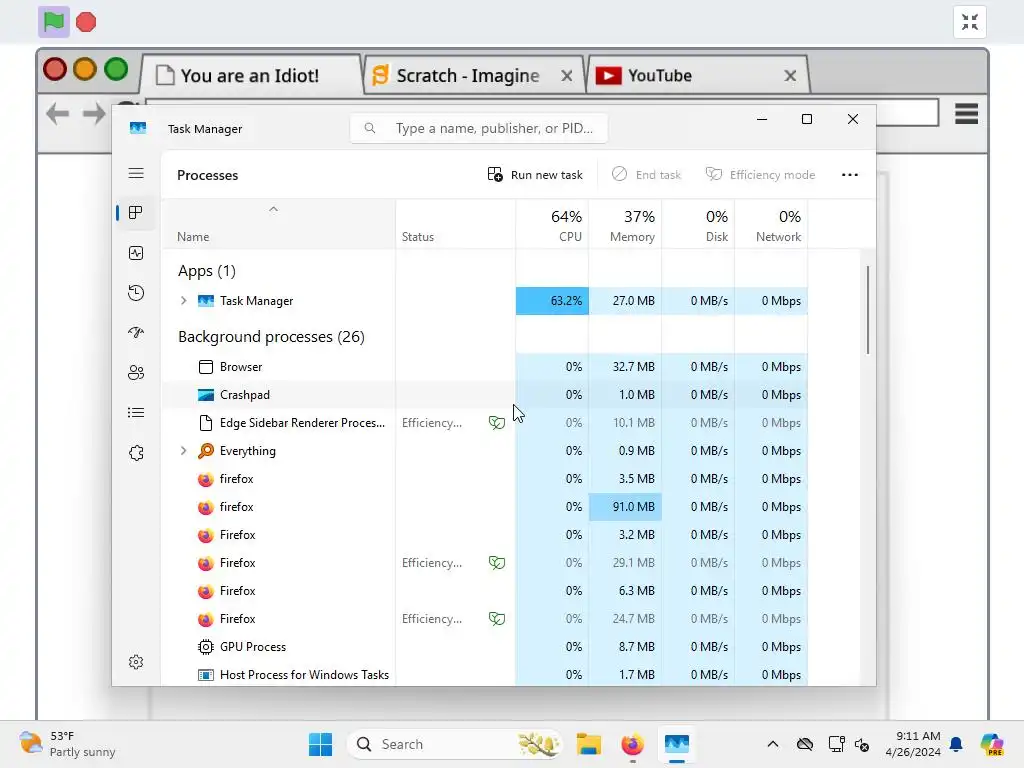Select Host Process for Windows Tasks row
This screenshot has height=768, width=1024.
tap(485, 675)
